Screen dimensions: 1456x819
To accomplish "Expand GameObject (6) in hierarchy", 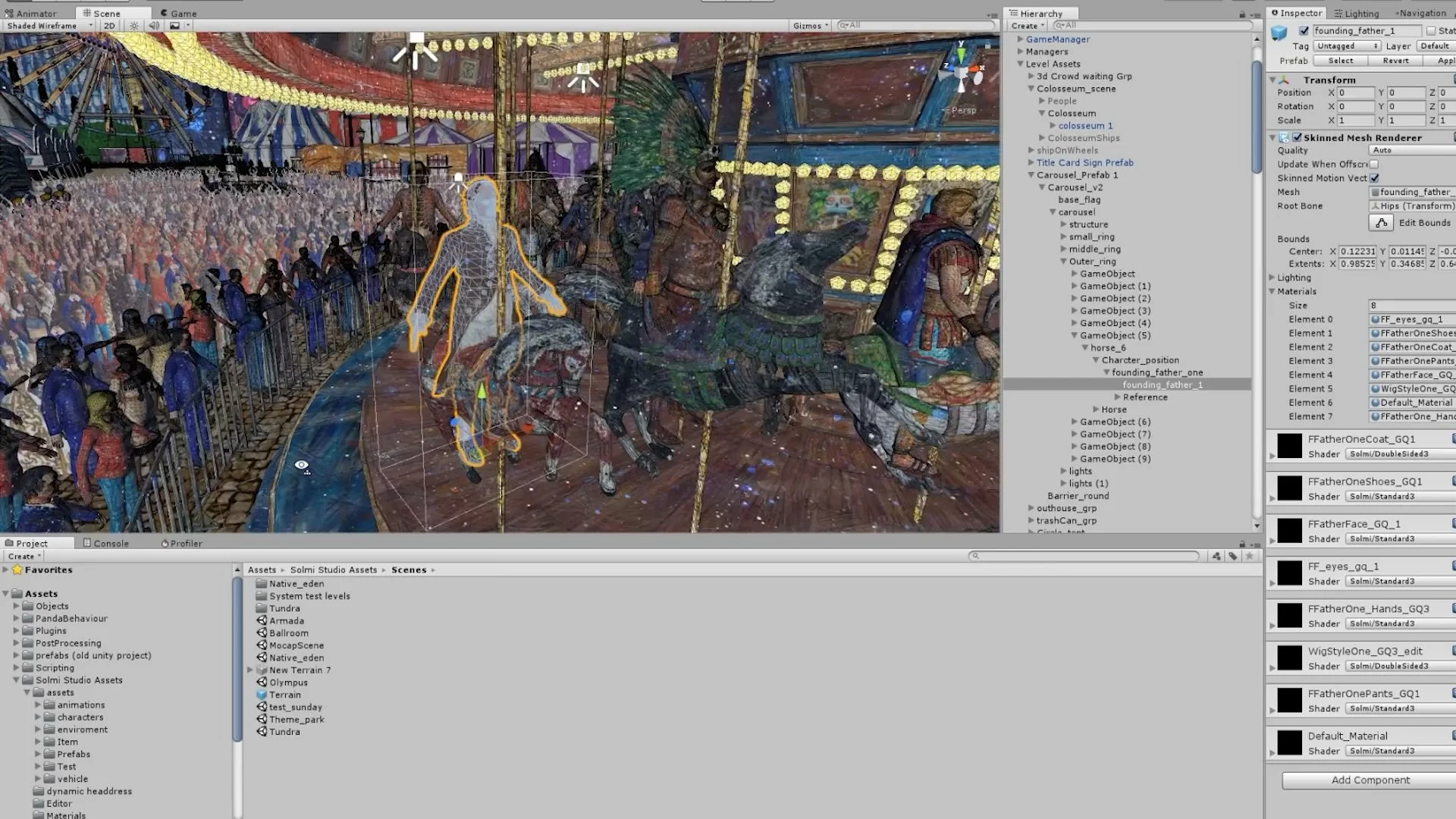I will click(x=1075, y=422).
